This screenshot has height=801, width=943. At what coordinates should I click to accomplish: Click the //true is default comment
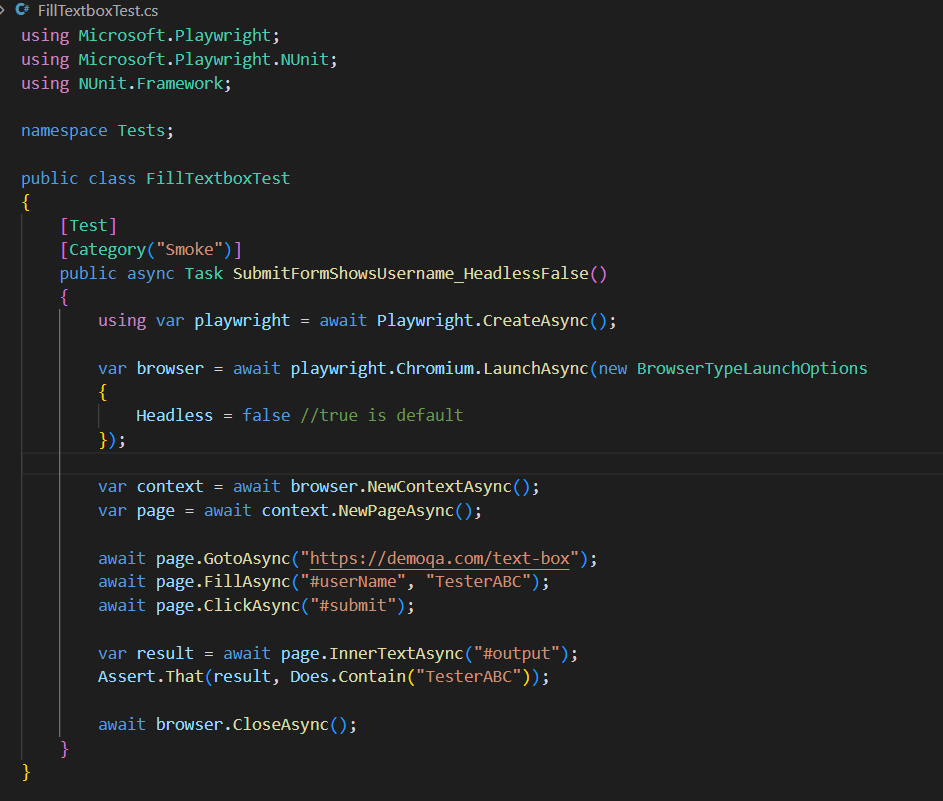pyautogui.click(x=381, y=415)
